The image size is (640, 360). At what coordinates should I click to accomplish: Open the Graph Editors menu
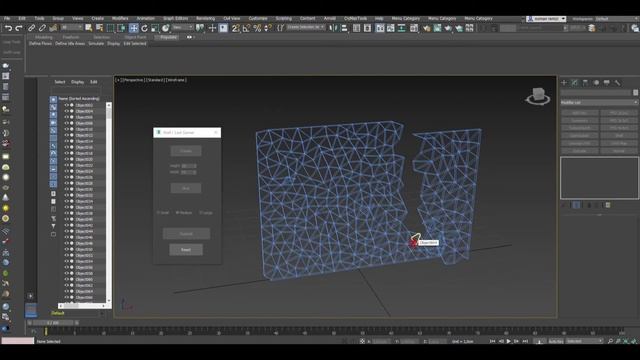point(176,18)
